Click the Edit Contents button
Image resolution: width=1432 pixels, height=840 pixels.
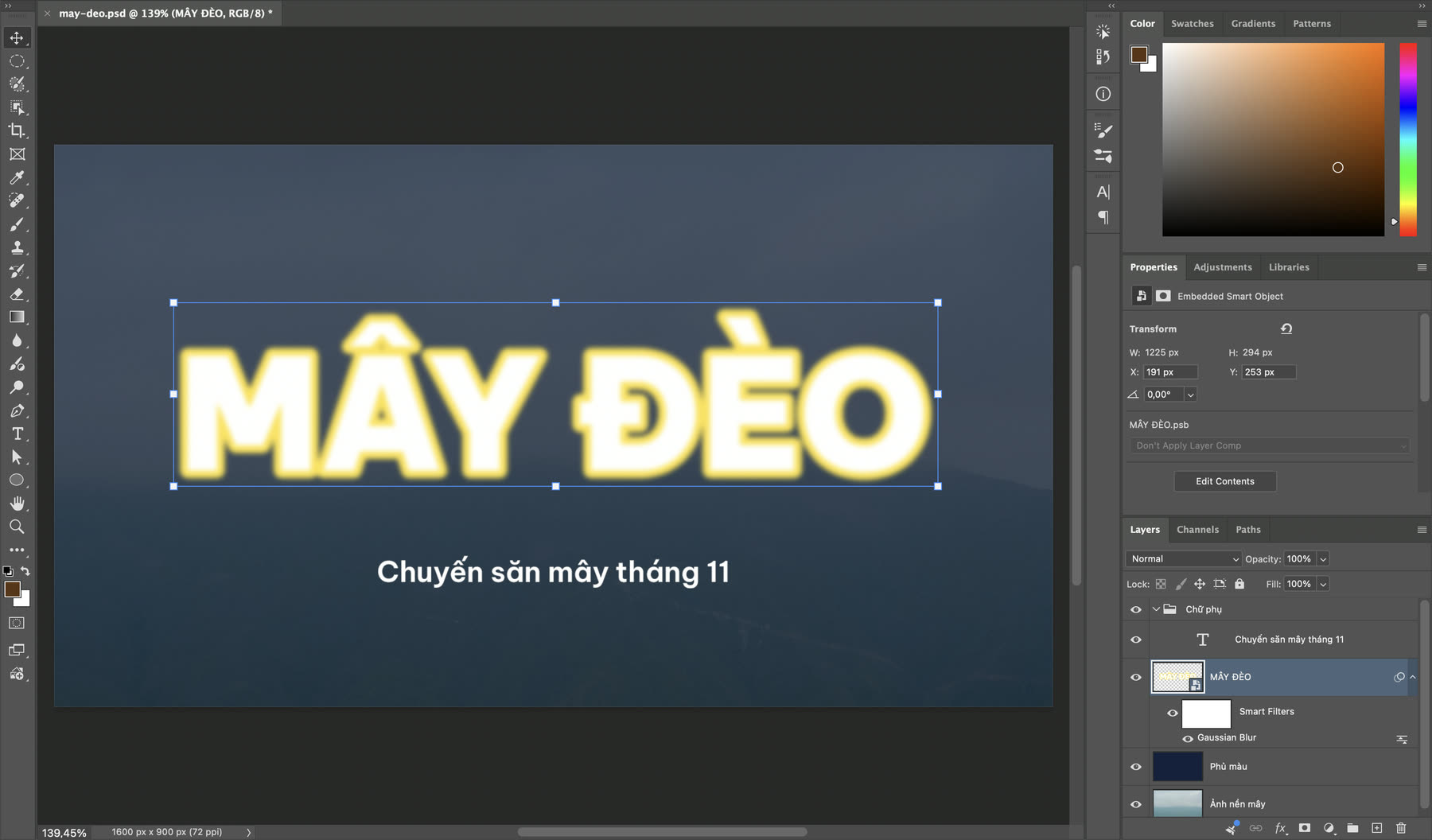(1225, 481)
